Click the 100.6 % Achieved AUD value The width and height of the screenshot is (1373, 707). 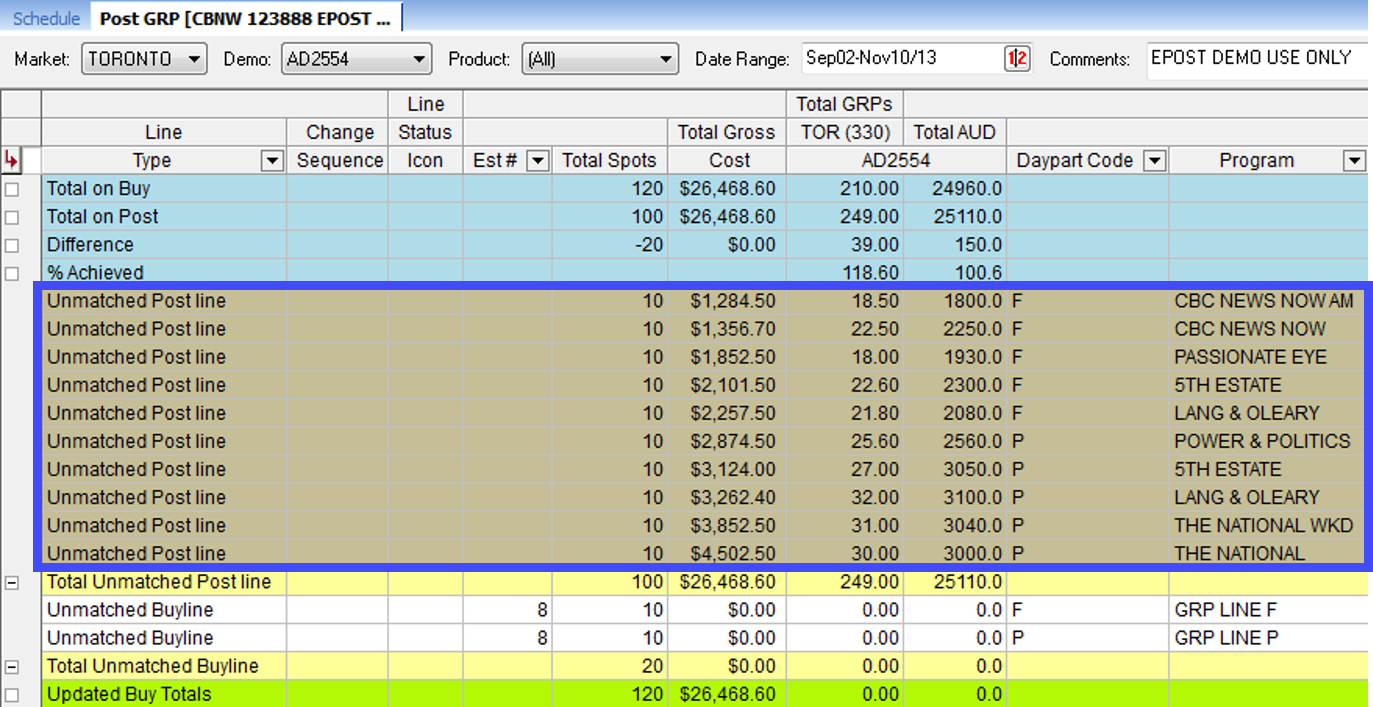[x=954, y=273]
